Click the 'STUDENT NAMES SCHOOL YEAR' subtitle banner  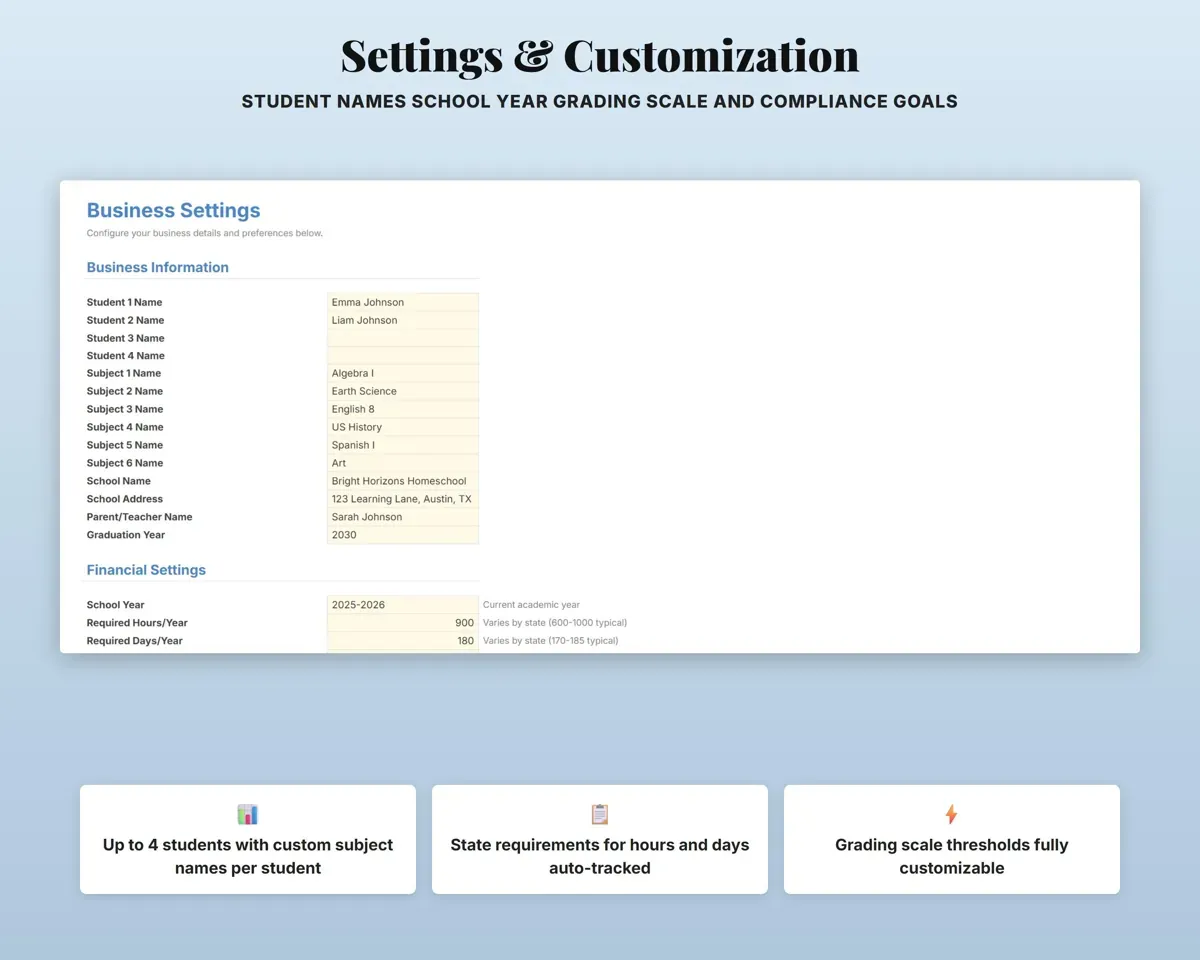[600, 102]
